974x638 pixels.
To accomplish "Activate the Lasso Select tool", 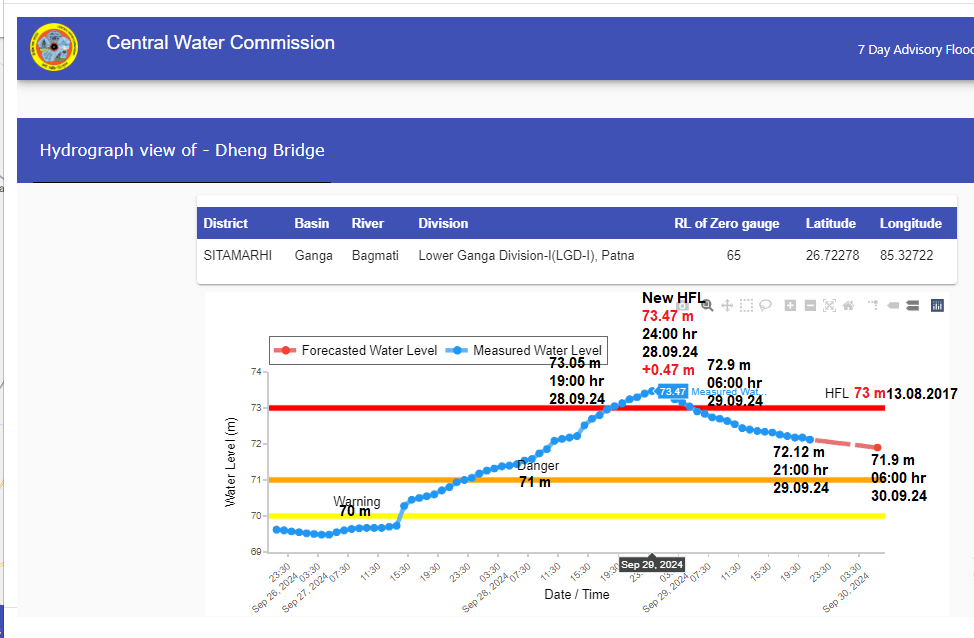I will pos(765,305).
